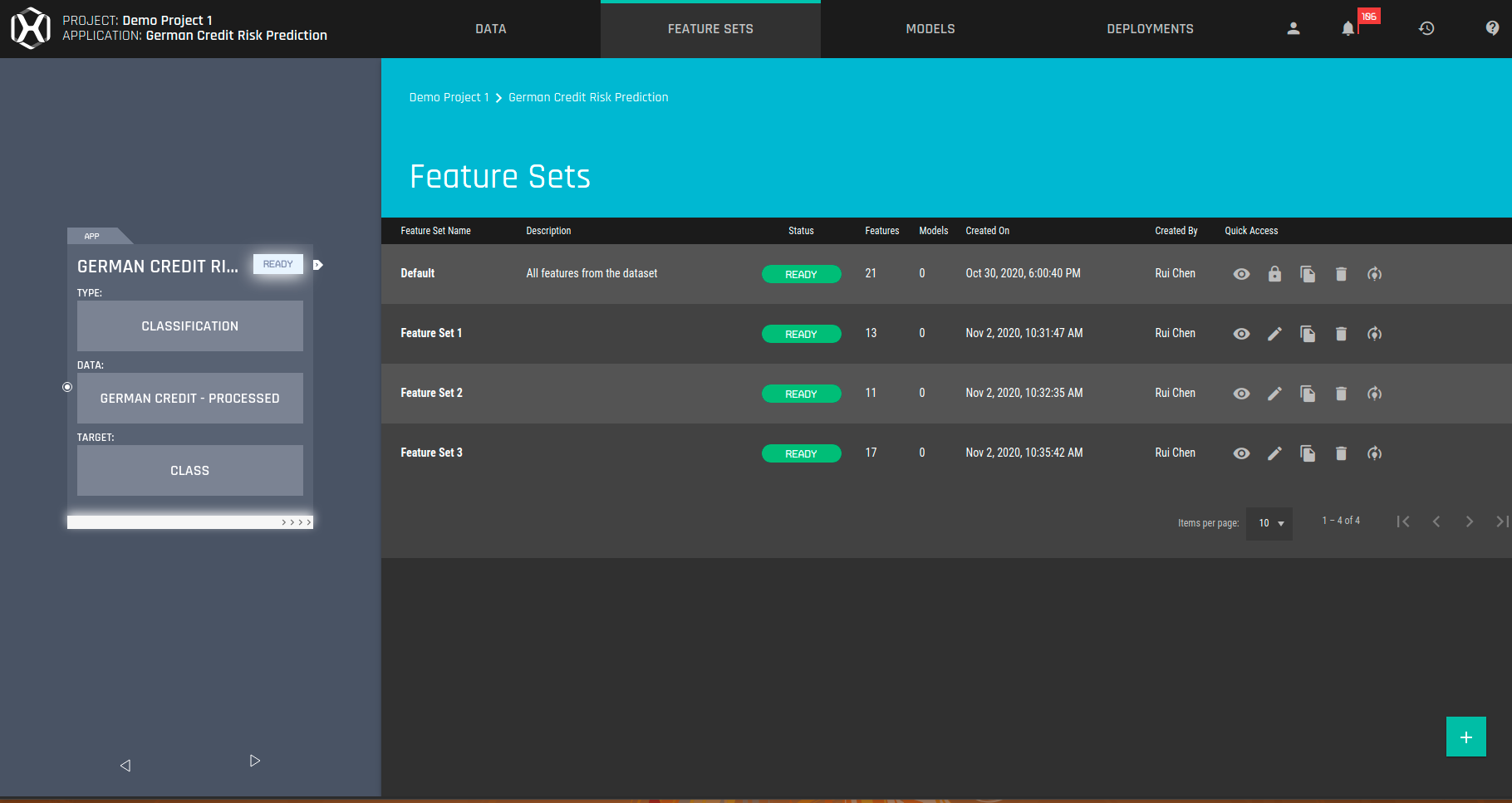Open the DATA tab
The width and height of the screenshot is (1512, 803).
[490, 28]
